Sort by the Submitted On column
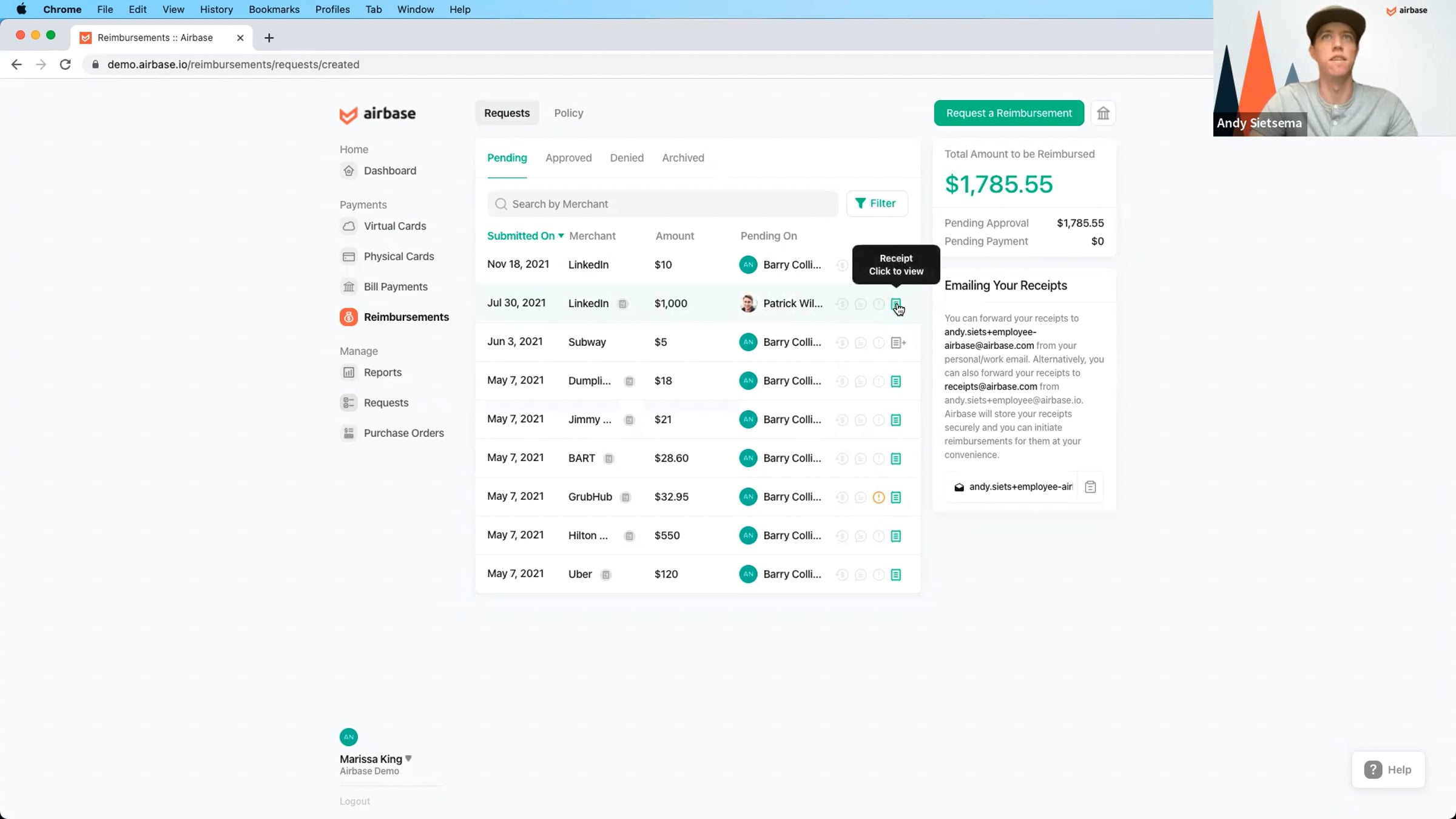Screen dimensions: 1456x819 click(x=525, y=236)
